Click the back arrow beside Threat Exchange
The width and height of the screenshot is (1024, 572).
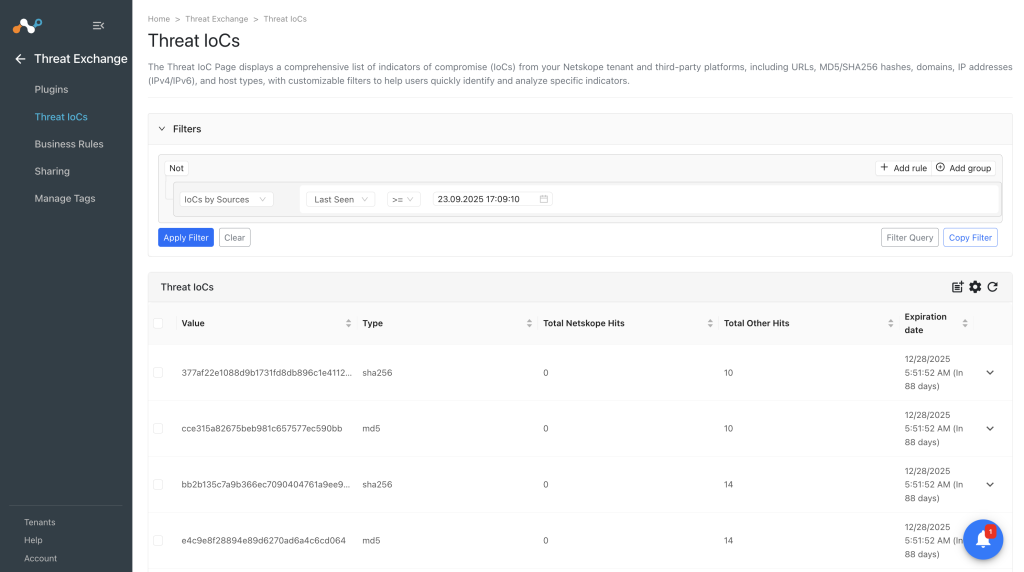click(20, 59)
